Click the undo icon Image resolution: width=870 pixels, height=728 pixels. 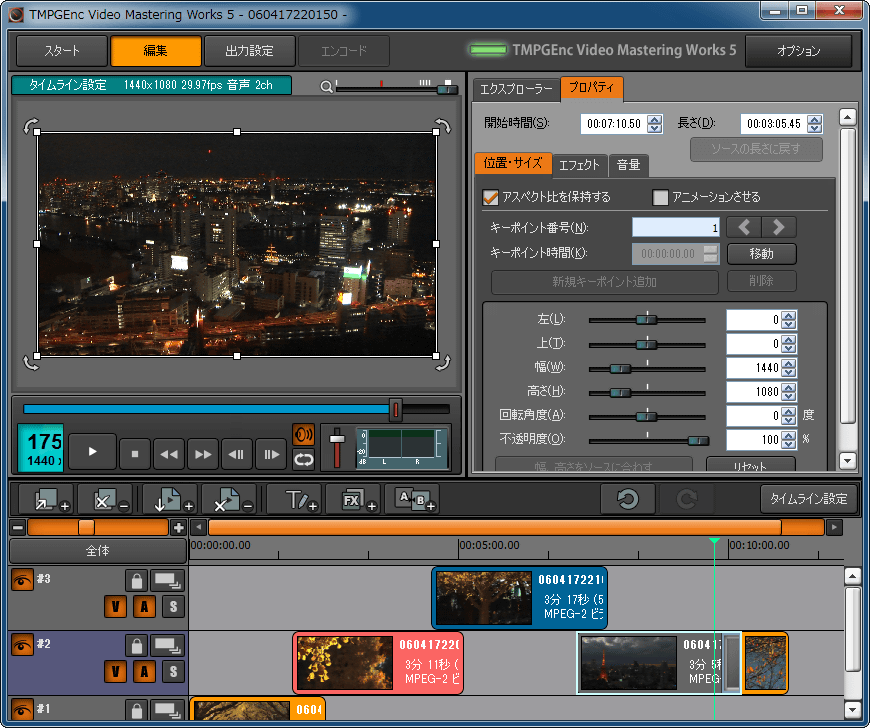(628, 499)
